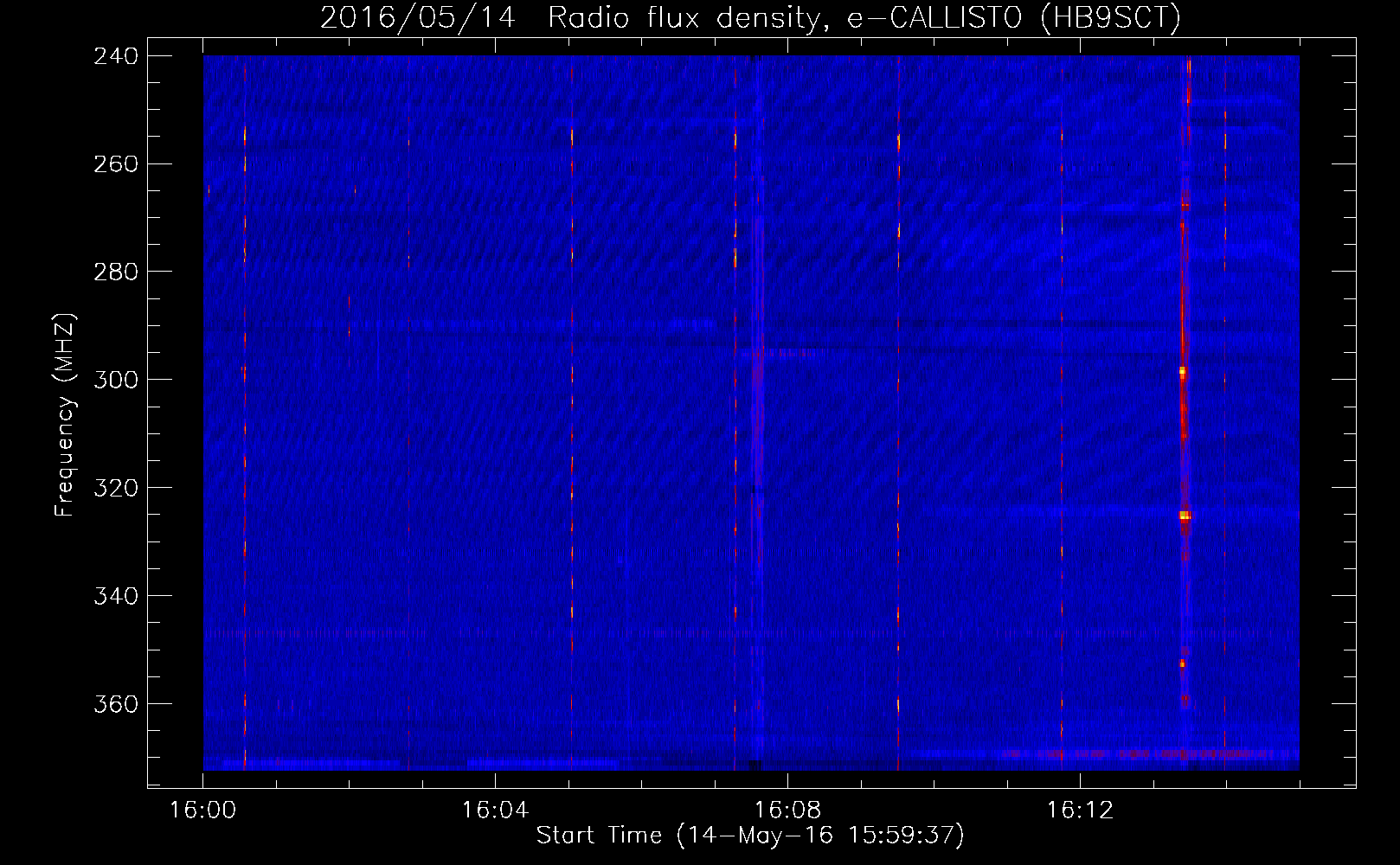Click the "Frequency (MHZ)" axis label
The width and height of the screenshot is (1400, 865).
(x=65, y=415)
